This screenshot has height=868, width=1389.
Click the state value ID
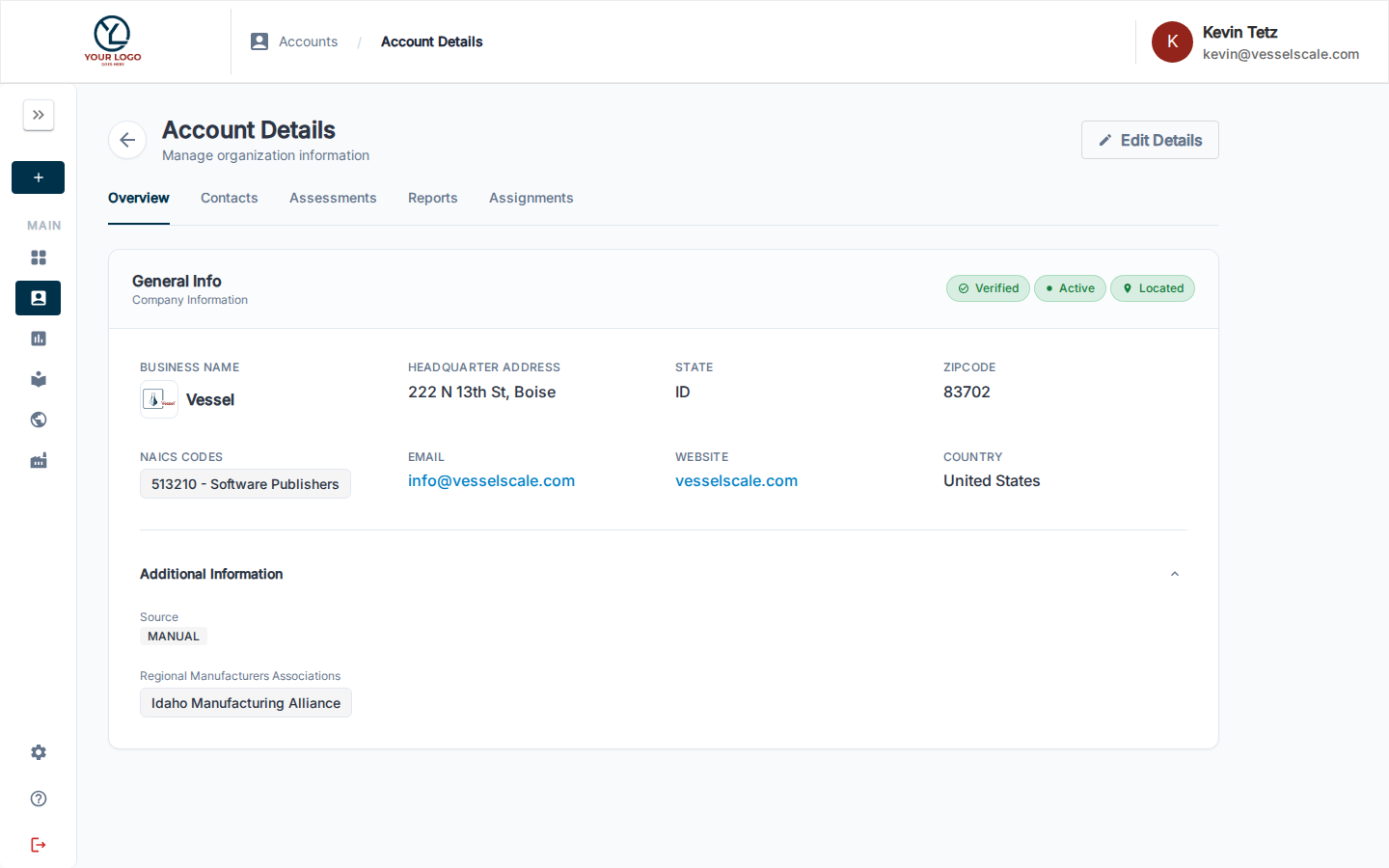tap(683, 392)
